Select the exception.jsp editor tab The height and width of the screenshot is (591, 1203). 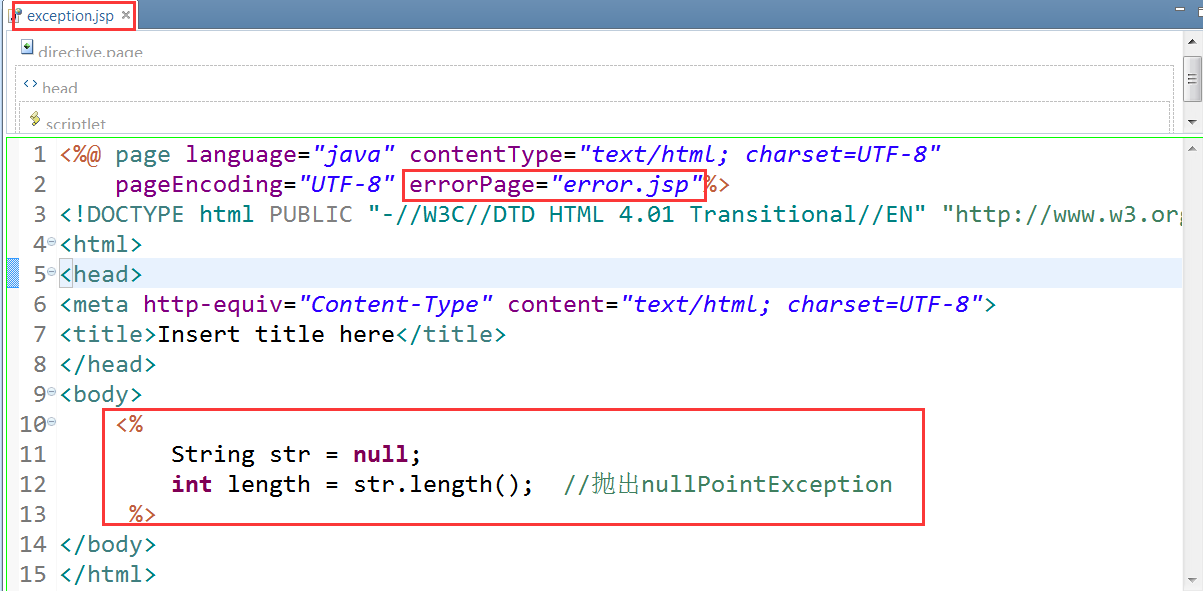[70, 16]
